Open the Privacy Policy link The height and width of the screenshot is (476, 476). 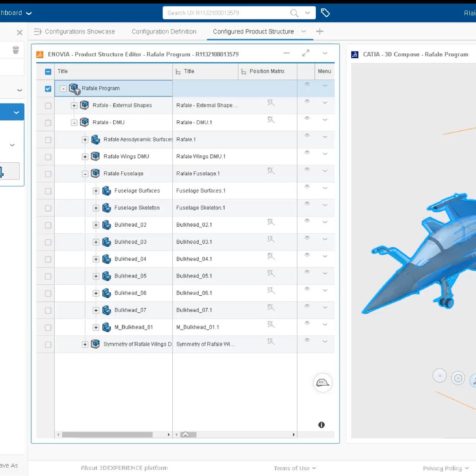point(445,468)
